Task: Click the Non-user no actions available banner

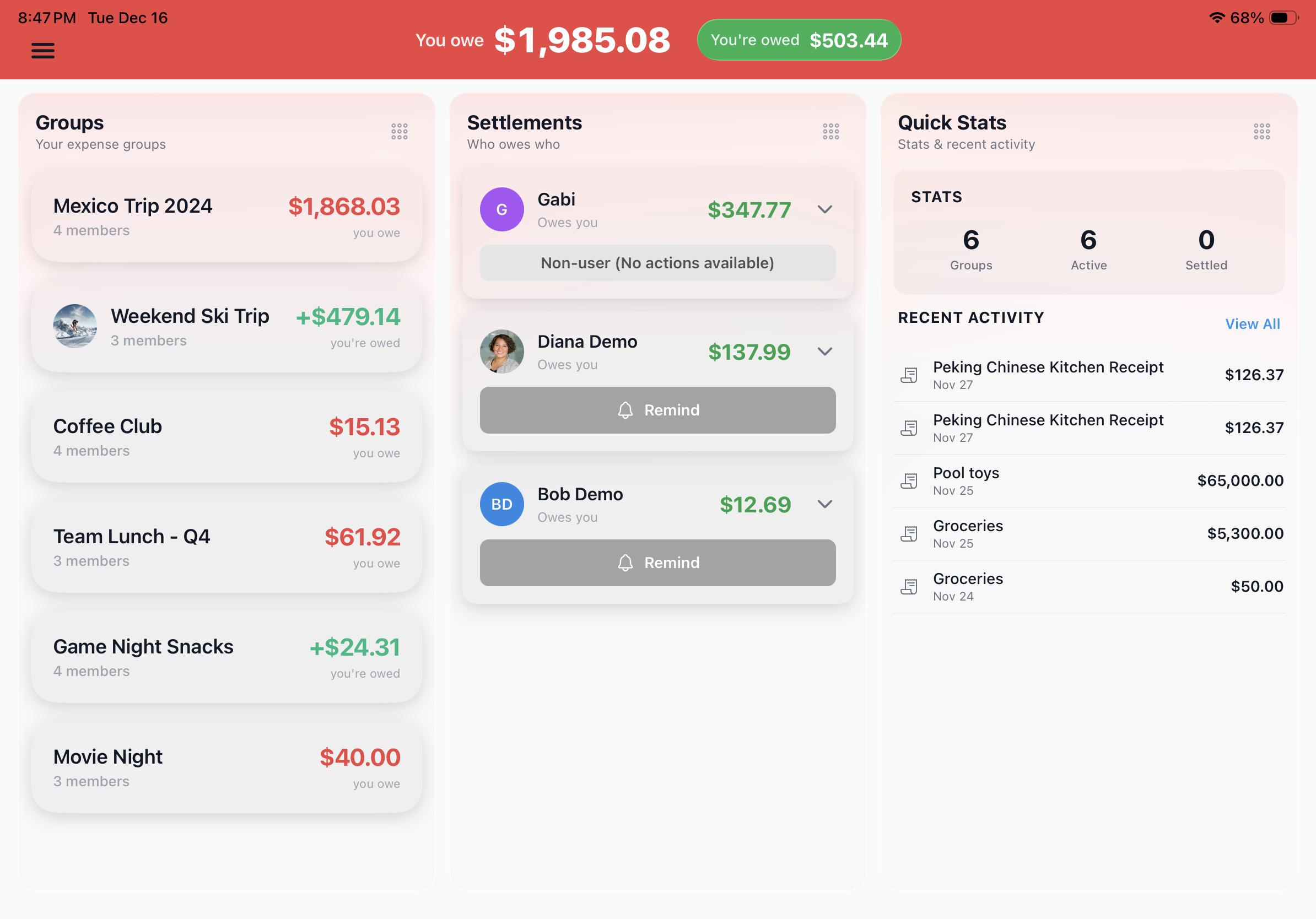Action: pyautogui.click(x=658, y=263)
